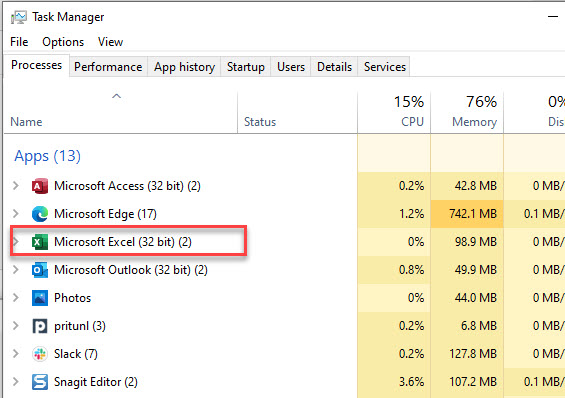Click the Apps (13) group heading
Image resolution: width=565 pixels, height=398 pixels.
47,156
